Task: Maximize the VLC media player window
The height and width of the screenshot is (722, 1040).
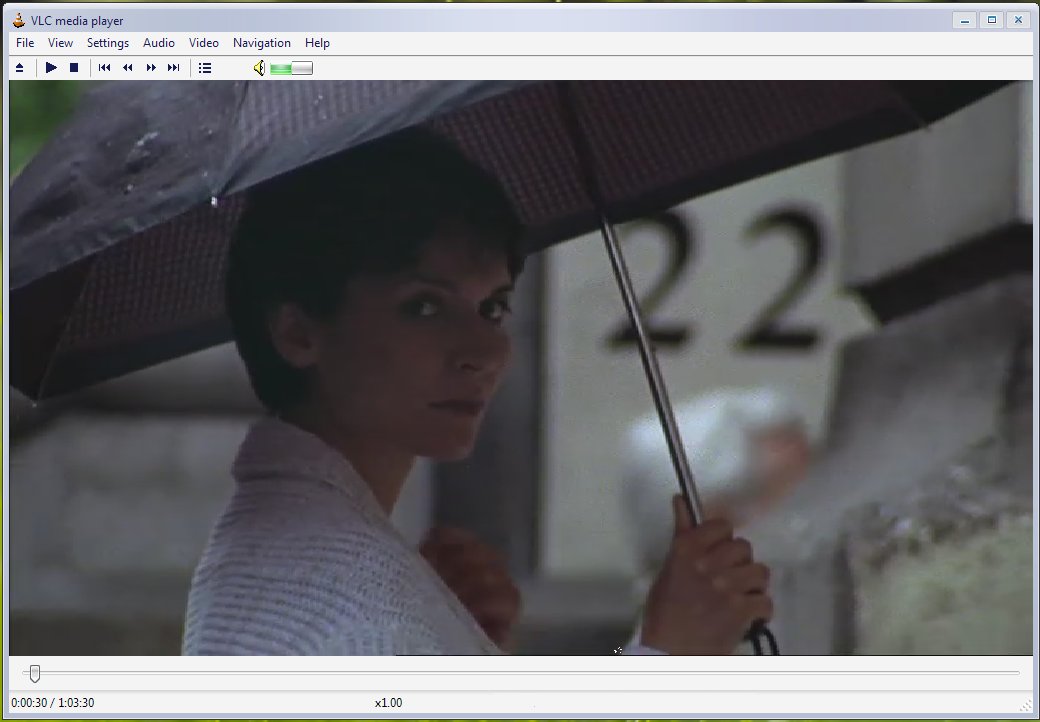Action: click(x=992, y=21)
